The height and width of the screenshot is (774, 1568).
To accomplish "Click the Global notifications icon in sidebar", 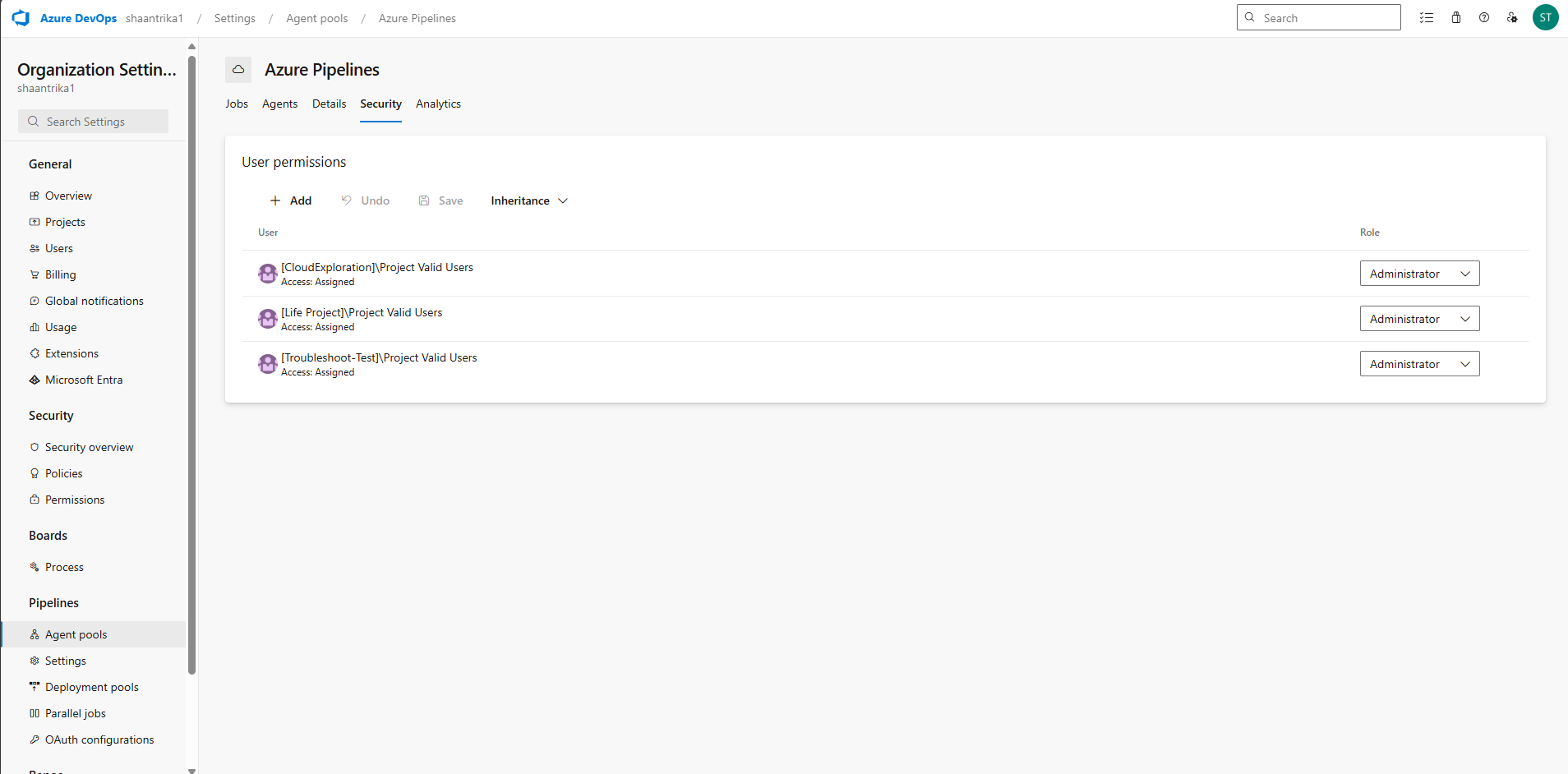I will coord(35,301).
